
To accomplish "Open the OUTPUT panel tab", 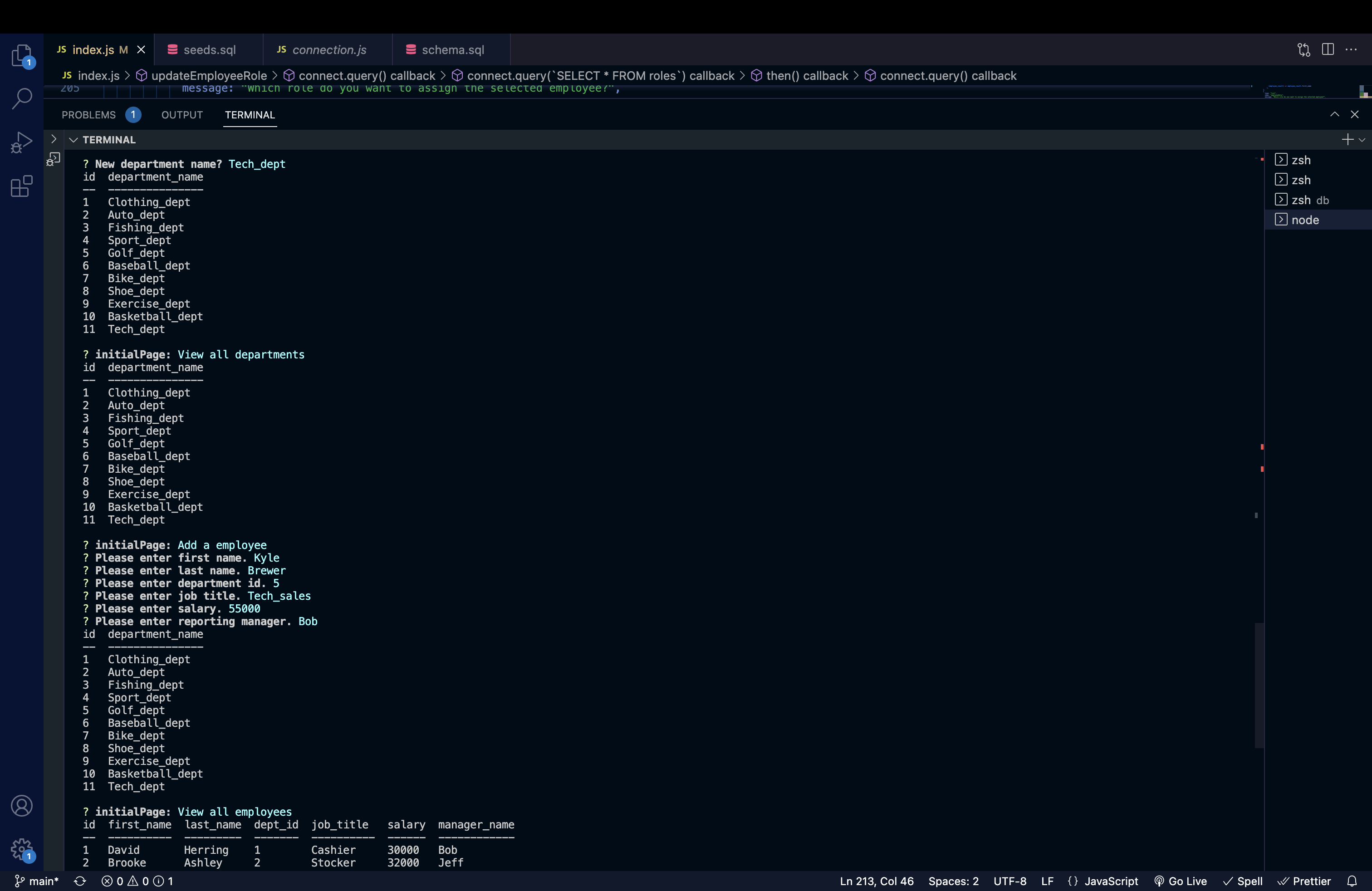I will (x=182, y=115).
